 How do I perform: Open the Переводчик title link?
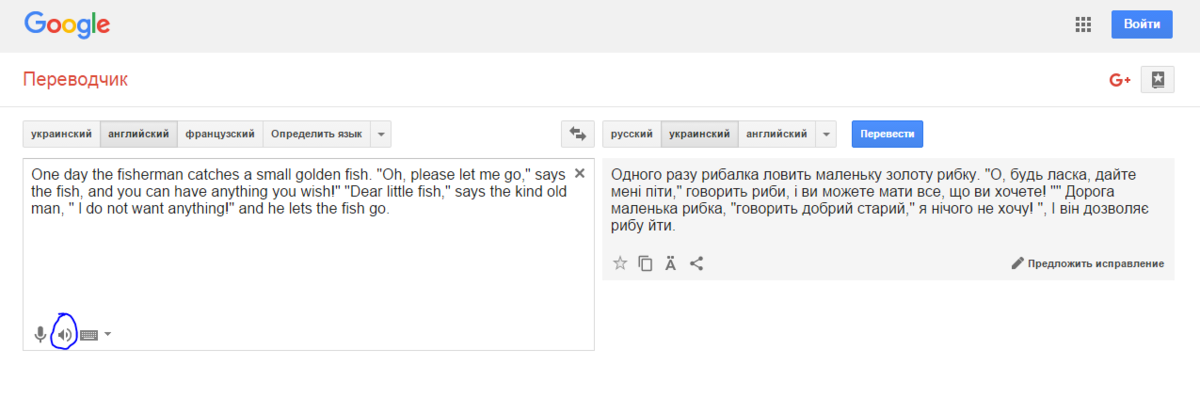coord(75,79)
